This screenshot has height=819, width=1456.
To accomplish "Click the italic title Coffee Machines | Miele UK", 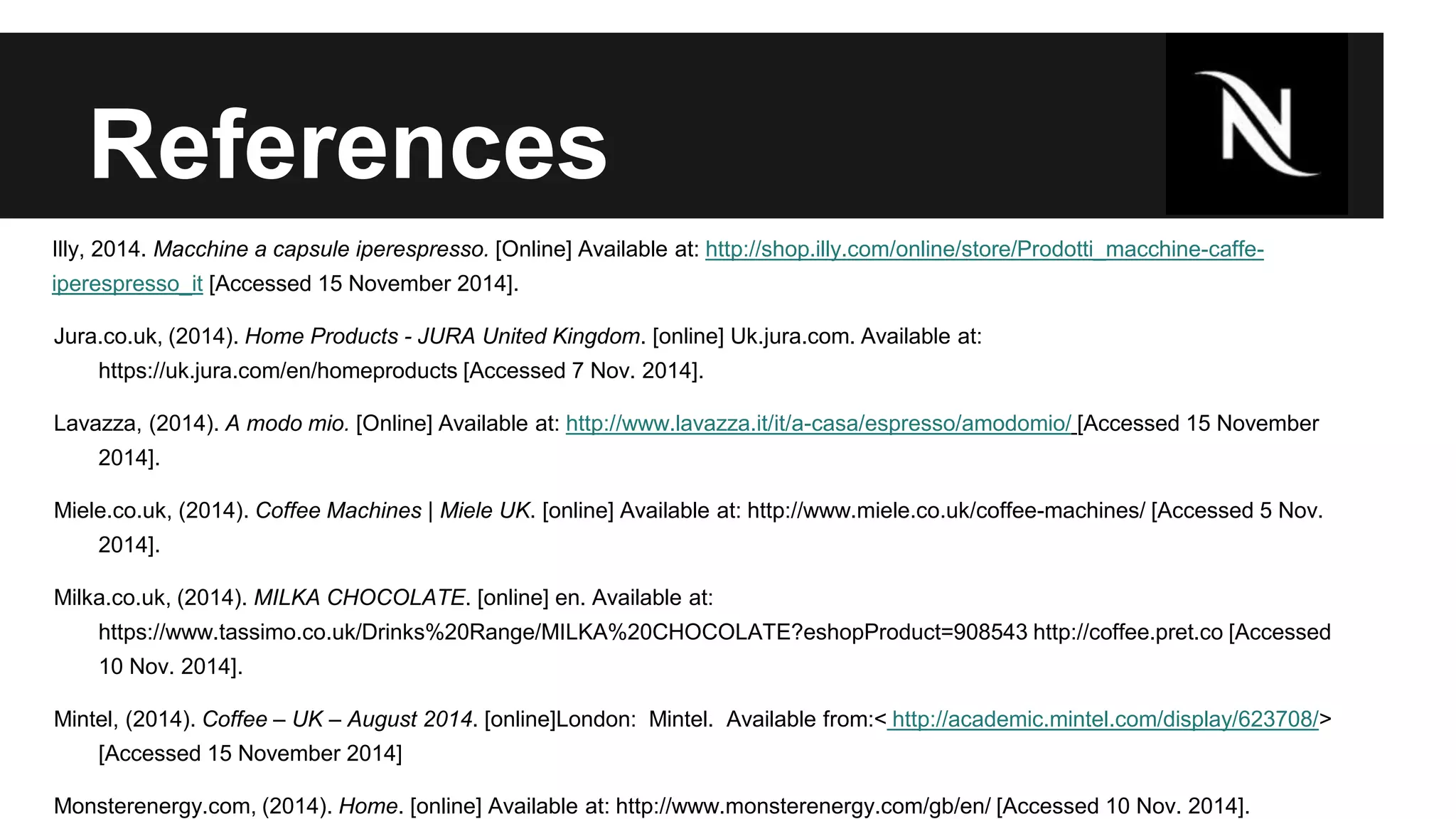I will (x=392, y=511).
